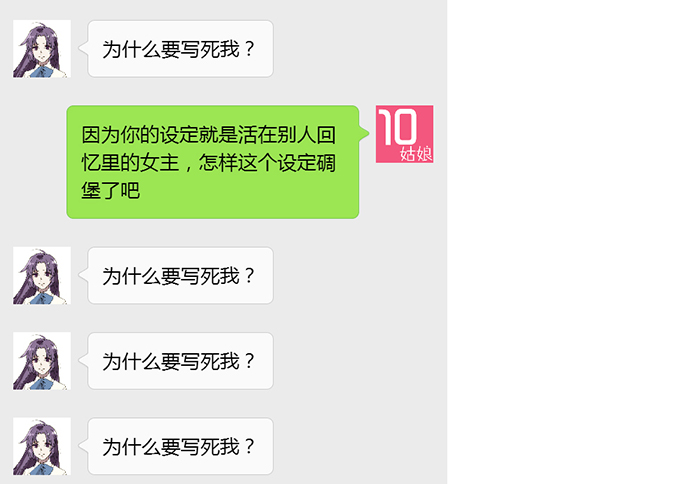Click the 为什么要写死我？ bubble above the last one
This screenshot has height=484, width=700.
pos(180,361)
